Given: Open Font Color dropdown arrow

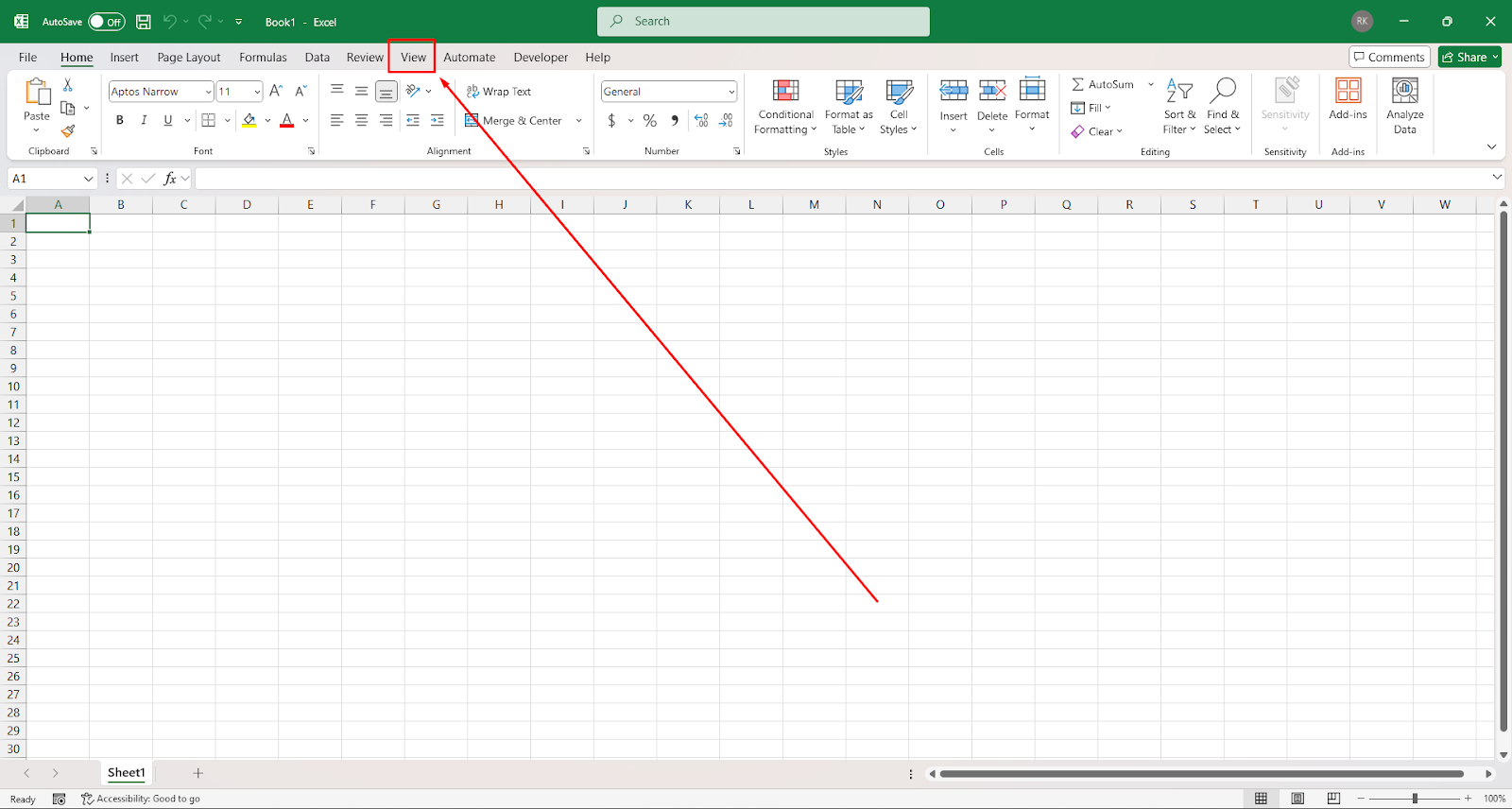Looking at the screenshot, I should pyautogui.click(x=305, y=121).
